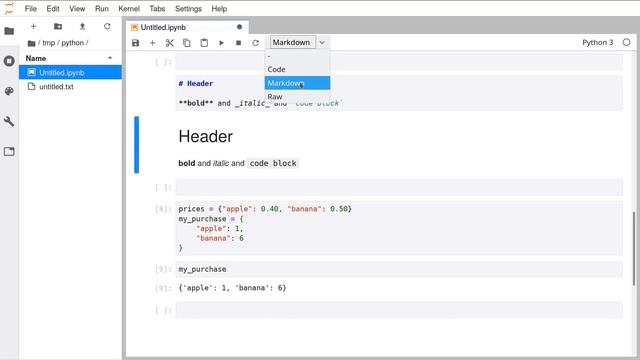Open the View menu
Viewport: 640px width, 360px height.
(77, 9)
